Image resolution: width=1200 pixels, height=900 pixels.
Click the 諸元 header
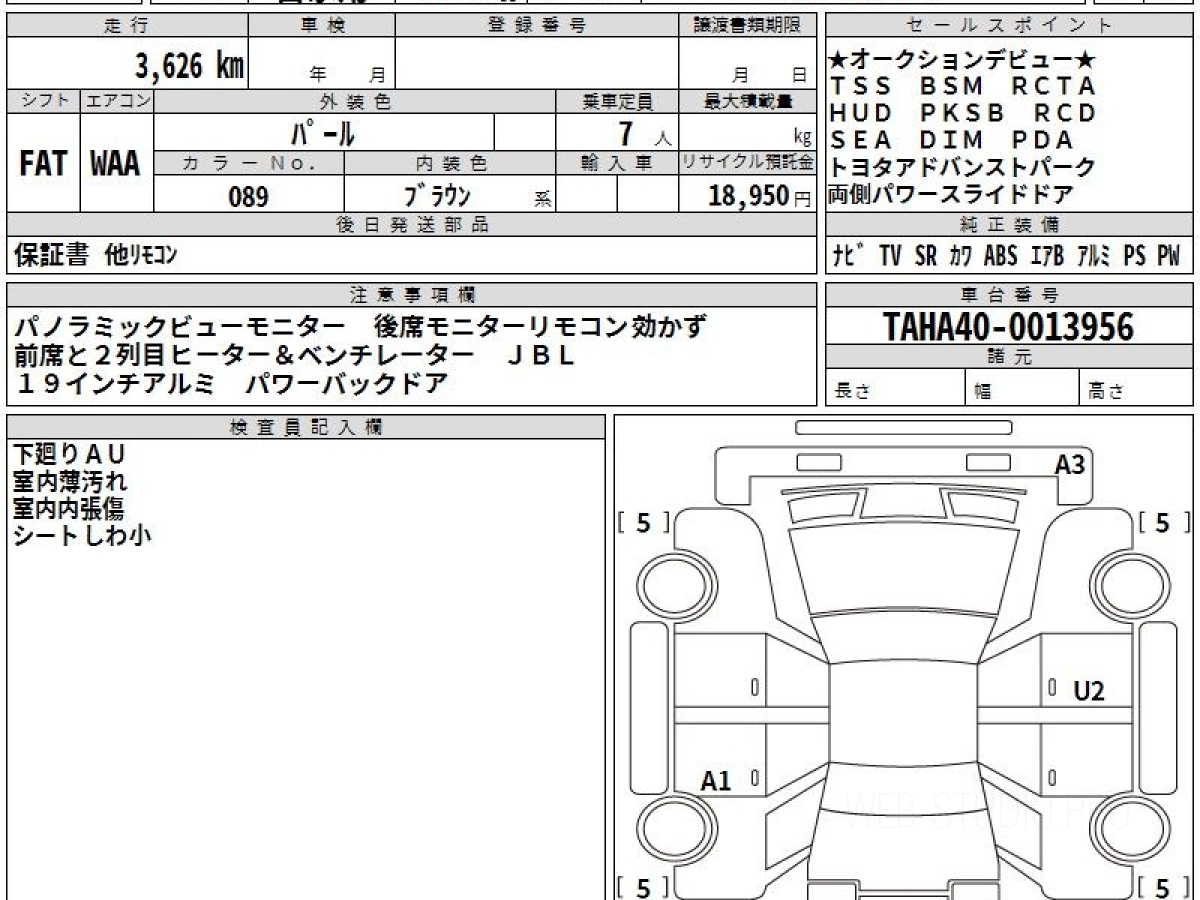[1010, 357]
